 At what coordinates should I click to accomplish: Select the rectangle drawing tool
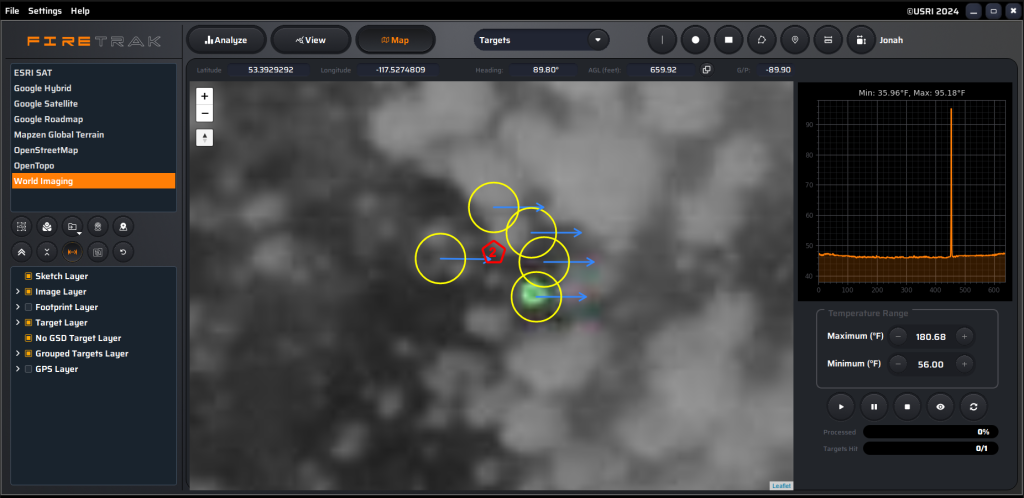(729, 40)
